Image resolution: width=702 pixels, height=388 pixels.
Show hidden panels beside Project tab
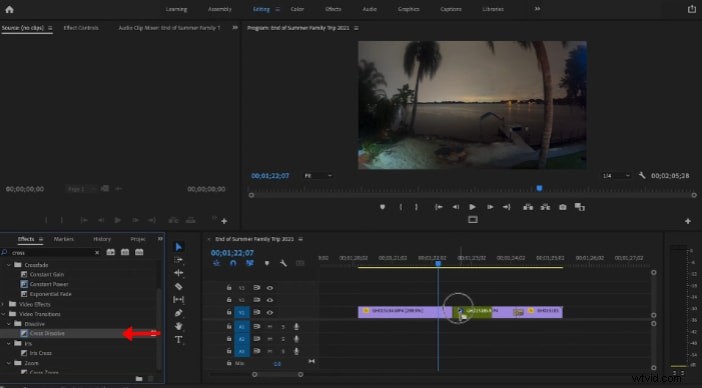coord(160,239)
